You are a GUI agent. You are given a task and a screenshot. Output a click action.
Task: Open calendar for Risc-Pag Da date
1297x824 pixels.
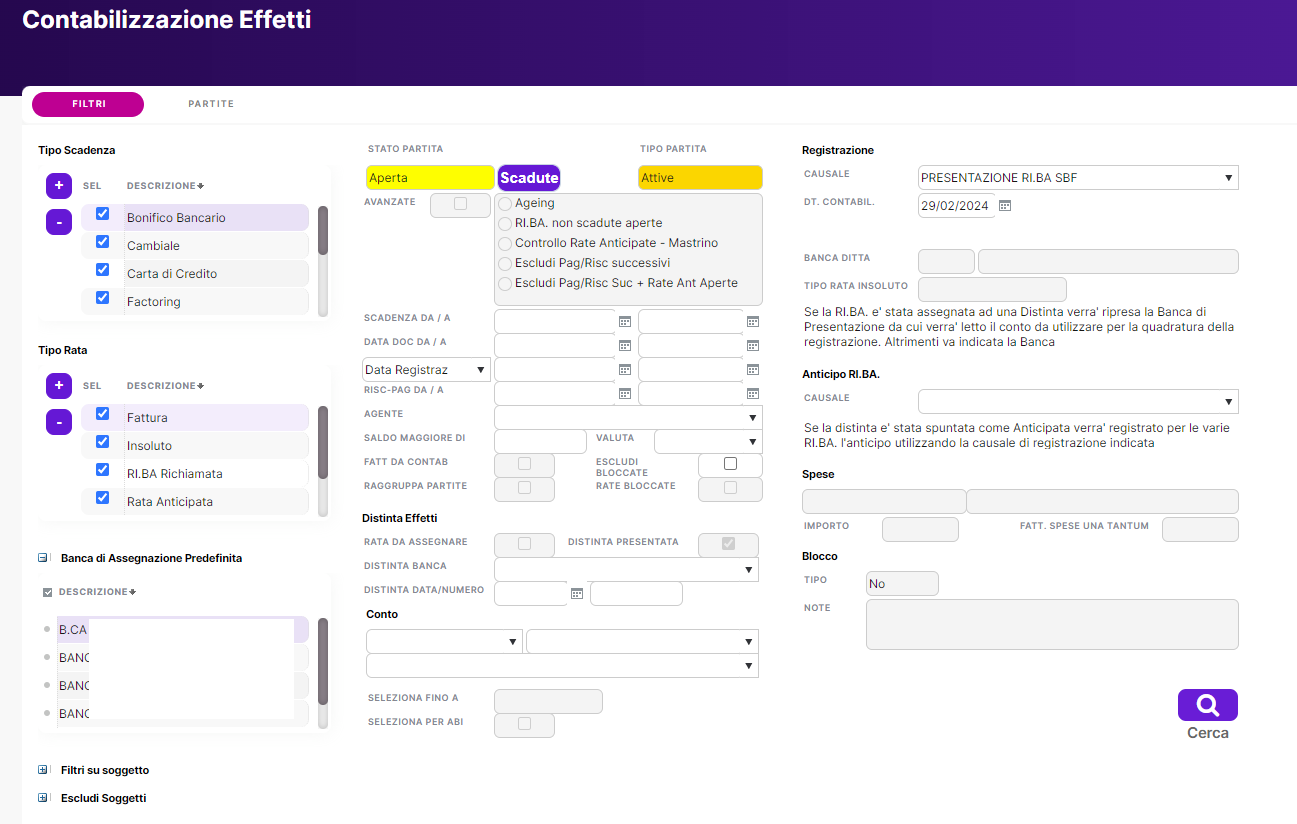[625, 394]
